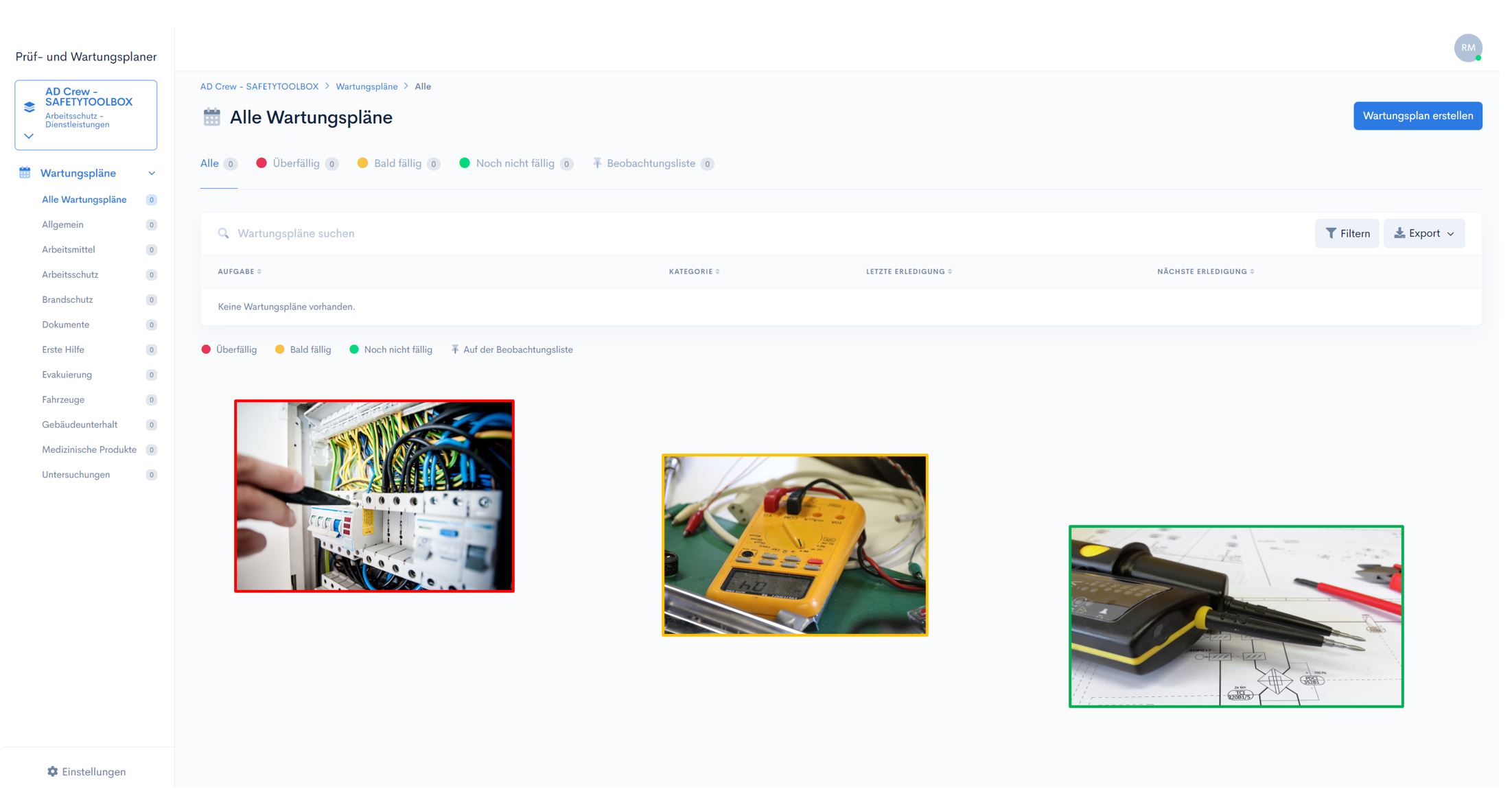
Task: Click the calendar icon beside Alle Wartungspläne heading
Action: tap(211, 117)
